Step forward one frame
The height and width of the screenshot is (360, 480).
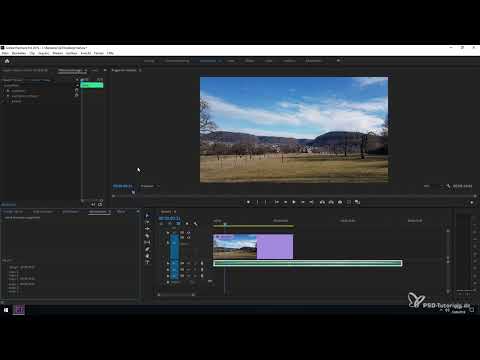[x=303, y=202]
